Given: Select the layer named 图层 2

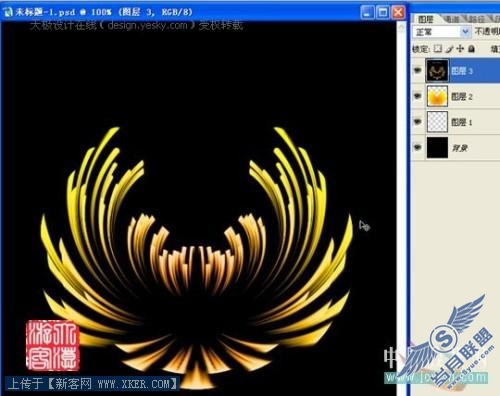Looking at the screenshot, I should [462, 97].
